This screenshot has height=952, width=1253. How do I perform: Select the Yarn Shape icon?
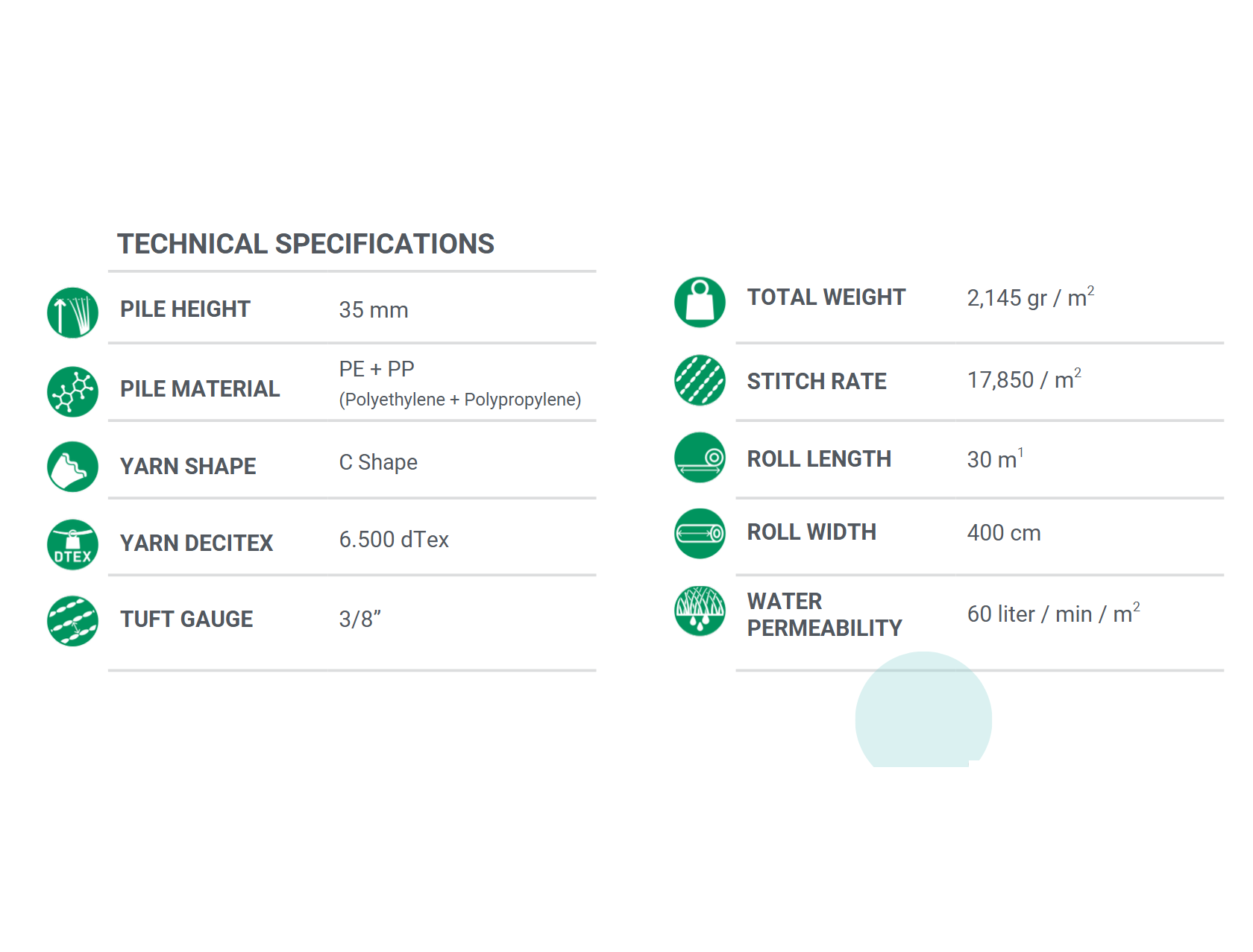point(72,467)
